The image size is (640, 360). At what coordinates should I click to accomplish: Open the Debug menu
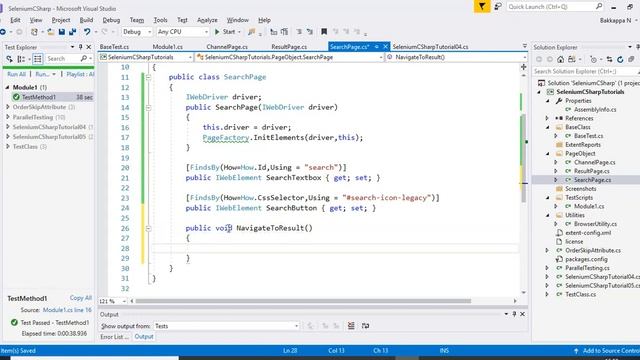tap(111, 20)
